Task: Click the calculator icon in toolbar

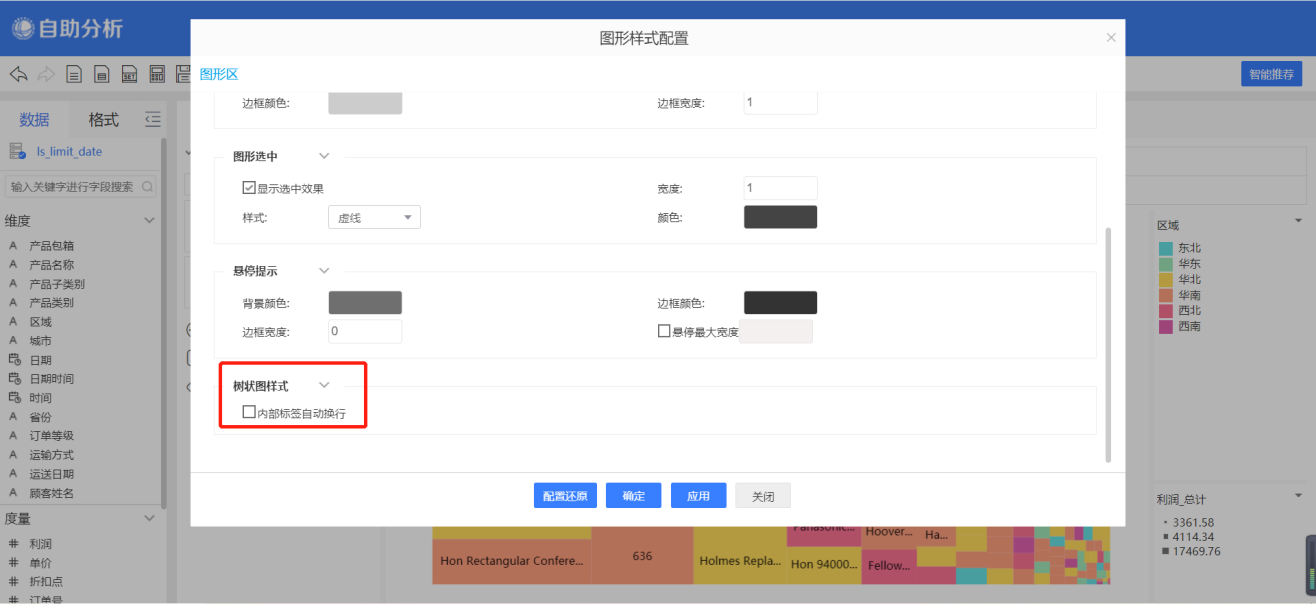Action: pos(157,74)
